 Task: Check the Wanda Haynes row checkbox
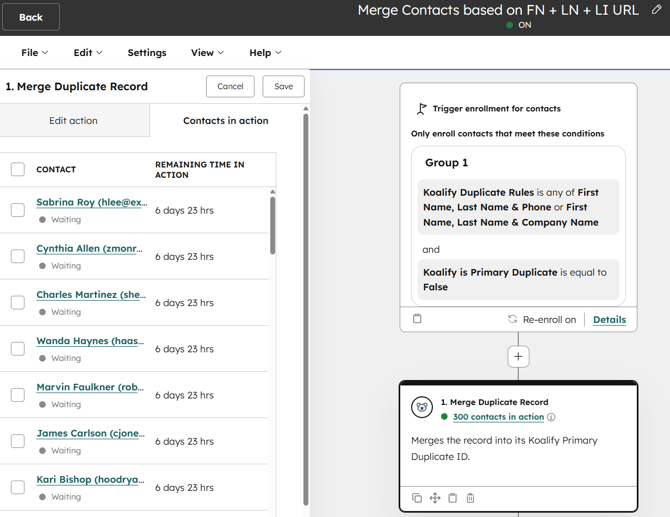18,349
